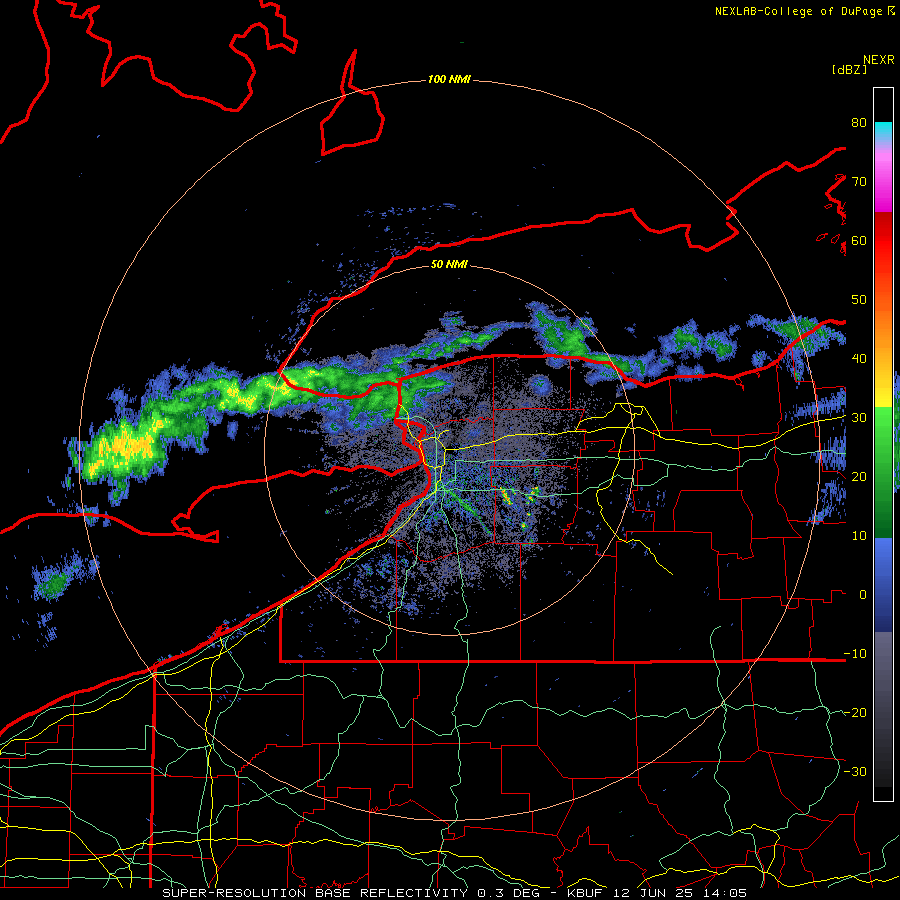The height and width of the screenshot is (900, 900).
Task: Click the 0.3 DEG elevation angle text
Action: tap(511, 893)
